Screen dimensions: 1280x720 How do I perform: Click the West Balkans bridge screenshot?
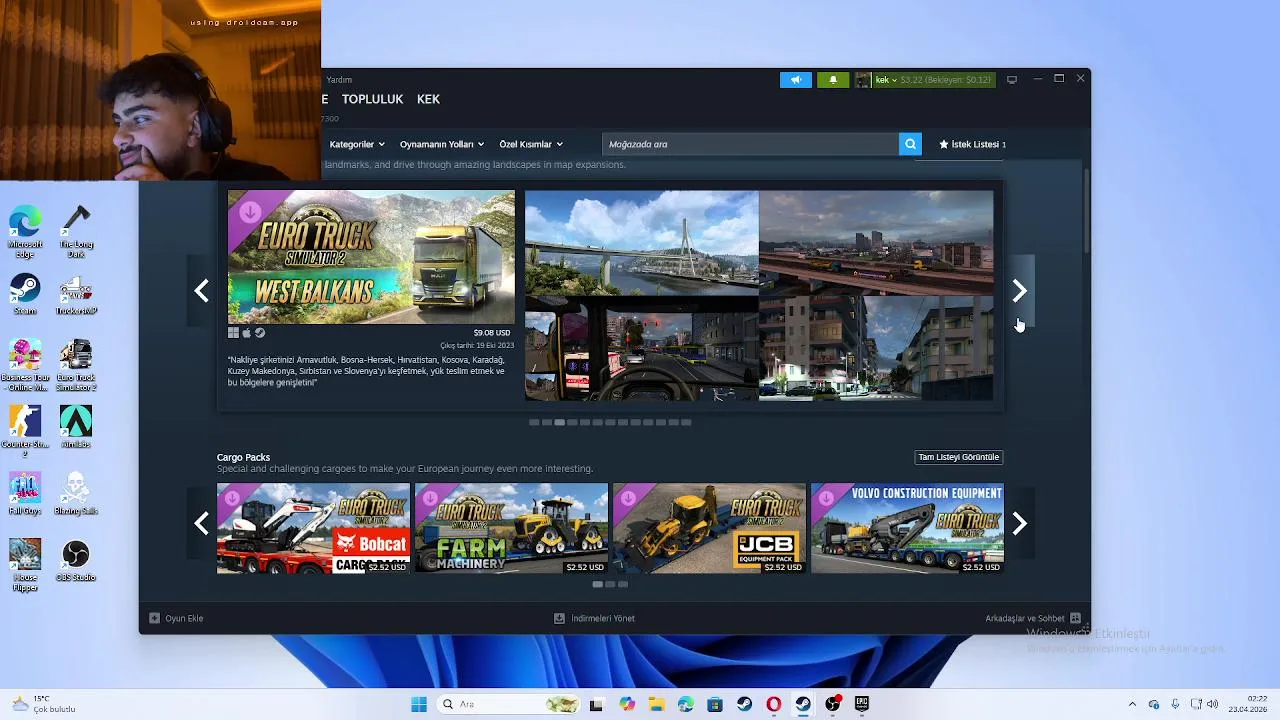click(642, 243)
